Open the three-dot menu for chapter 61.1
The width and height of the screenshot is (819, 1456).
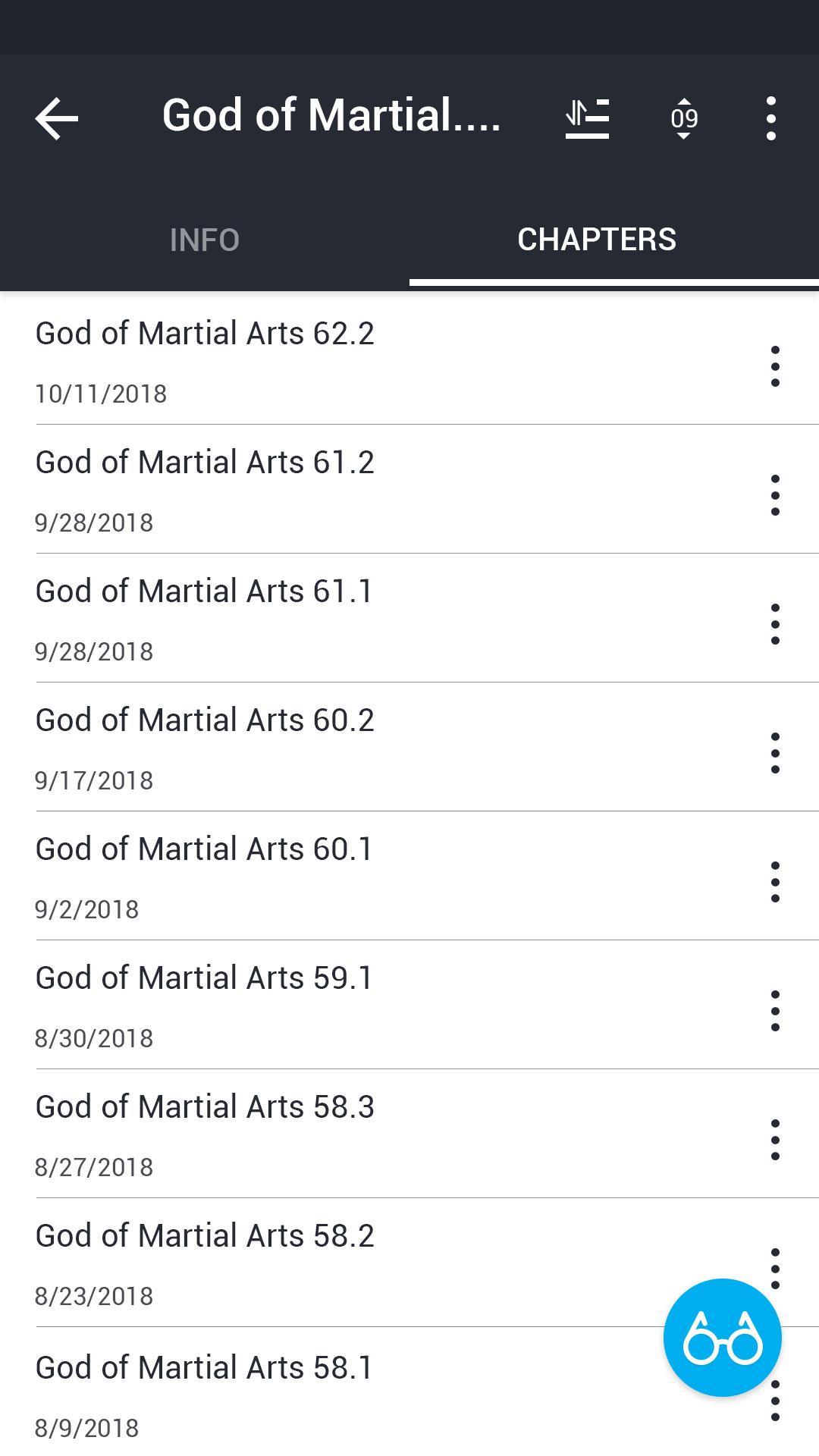click(775, 624)
